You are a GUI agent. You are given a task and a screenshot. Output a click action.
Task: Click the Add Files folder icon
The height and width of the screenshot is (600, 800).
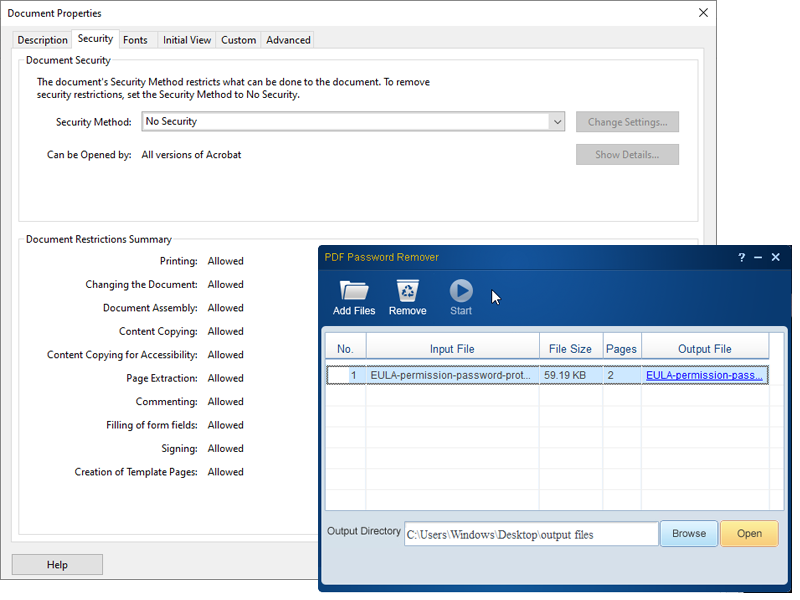(354, 291)
